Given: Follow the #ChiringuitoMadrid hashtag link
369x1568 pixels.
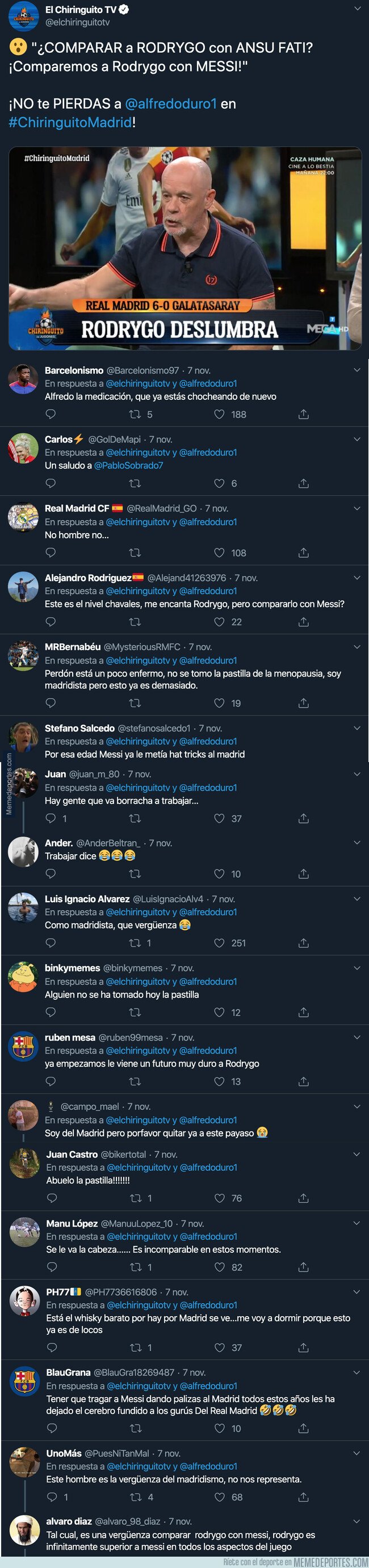Looking at the screenshot, I should (x=70, y=122).
